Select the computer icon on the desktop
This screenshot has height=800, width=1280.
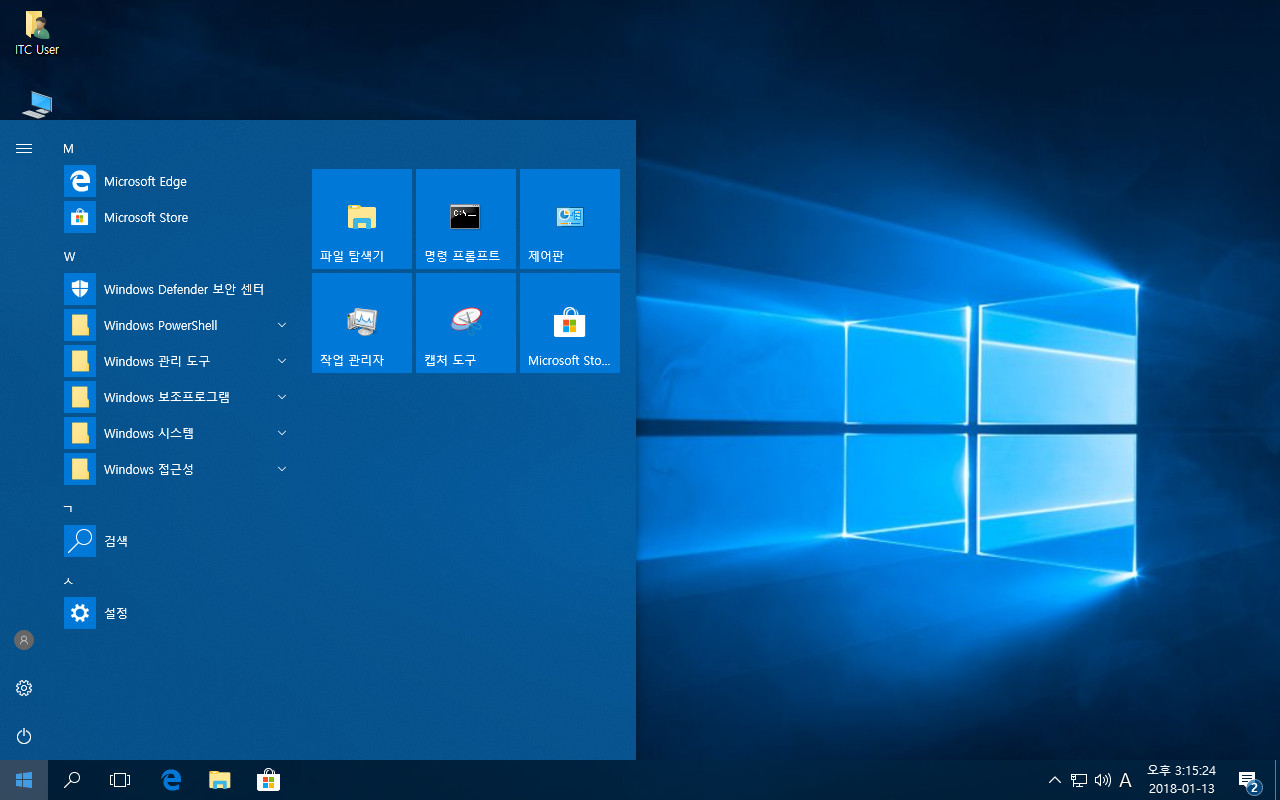tap(37, 104)
